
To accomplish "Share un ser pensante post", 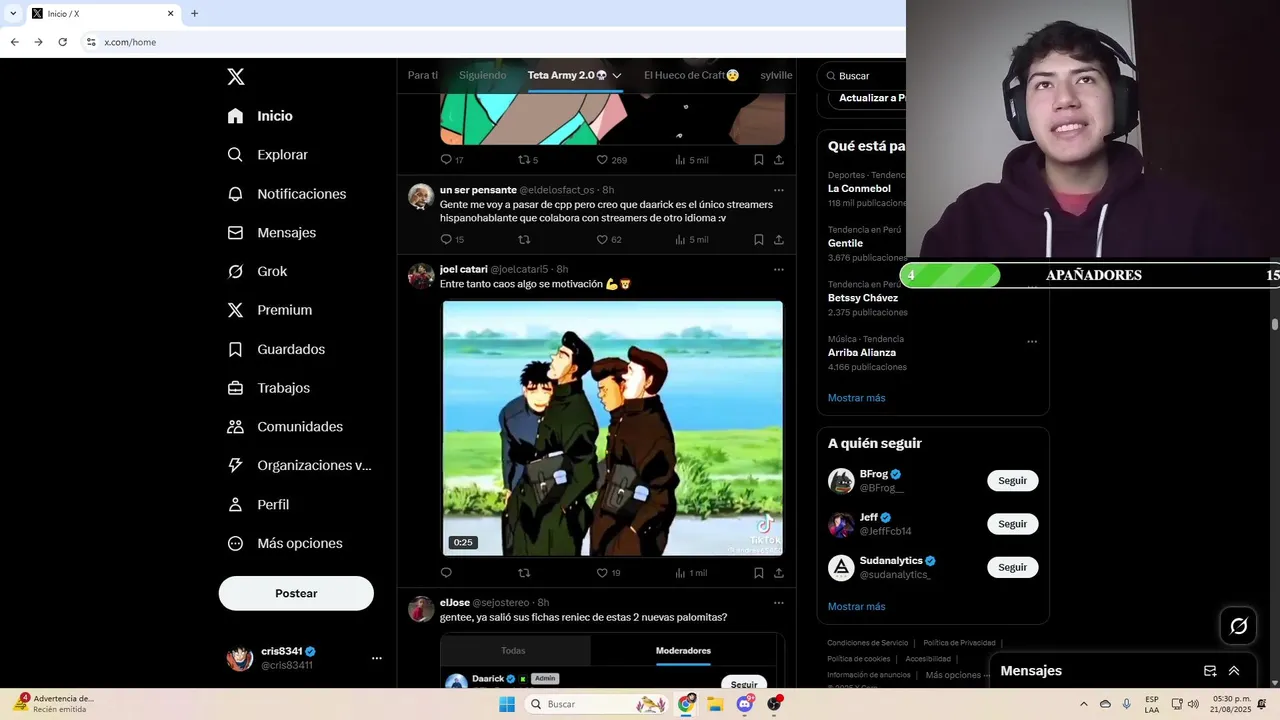I will point(779,239).
